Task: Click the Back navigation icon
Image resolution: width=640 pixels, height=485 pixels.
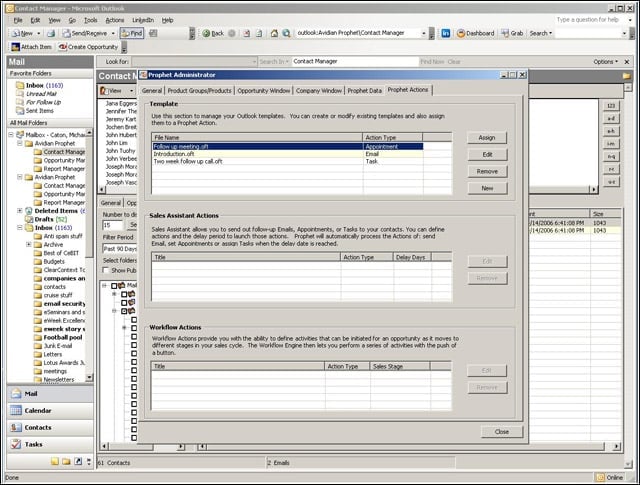Action: [213, 33]
